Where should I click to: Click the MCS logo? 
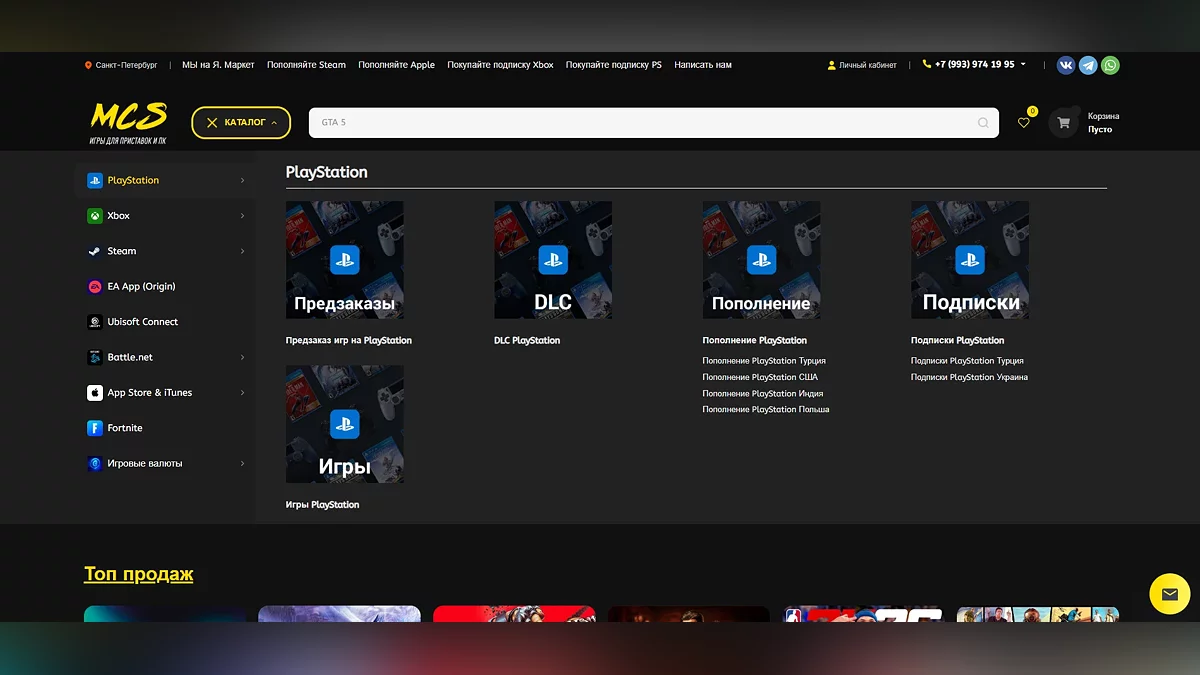click(x=128, y=123)
